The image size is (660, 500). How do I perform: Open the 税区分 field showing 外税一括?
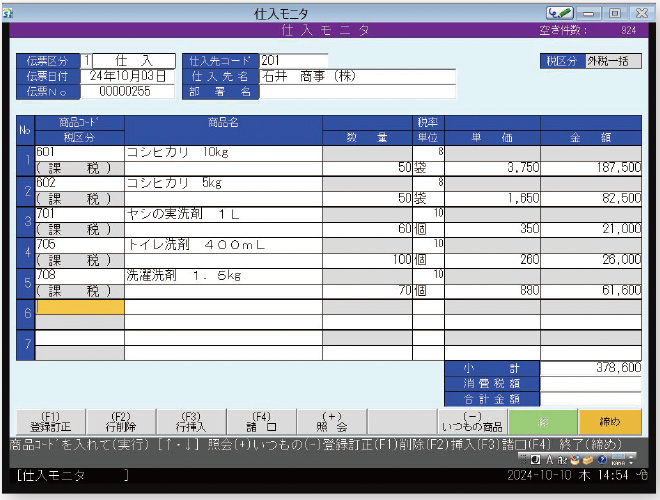click(x=612, y=60)
